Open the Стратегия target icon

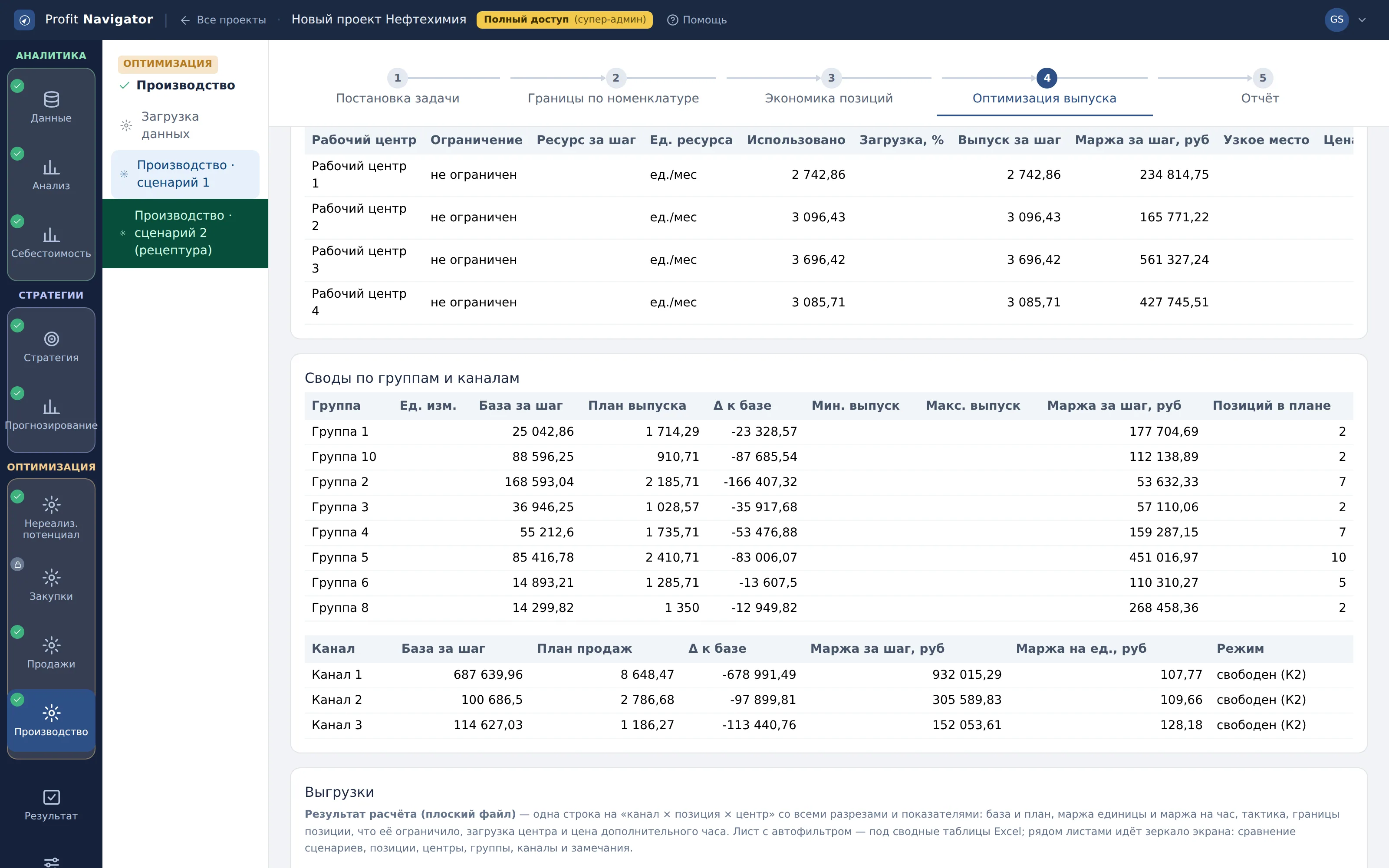[51, 339]
